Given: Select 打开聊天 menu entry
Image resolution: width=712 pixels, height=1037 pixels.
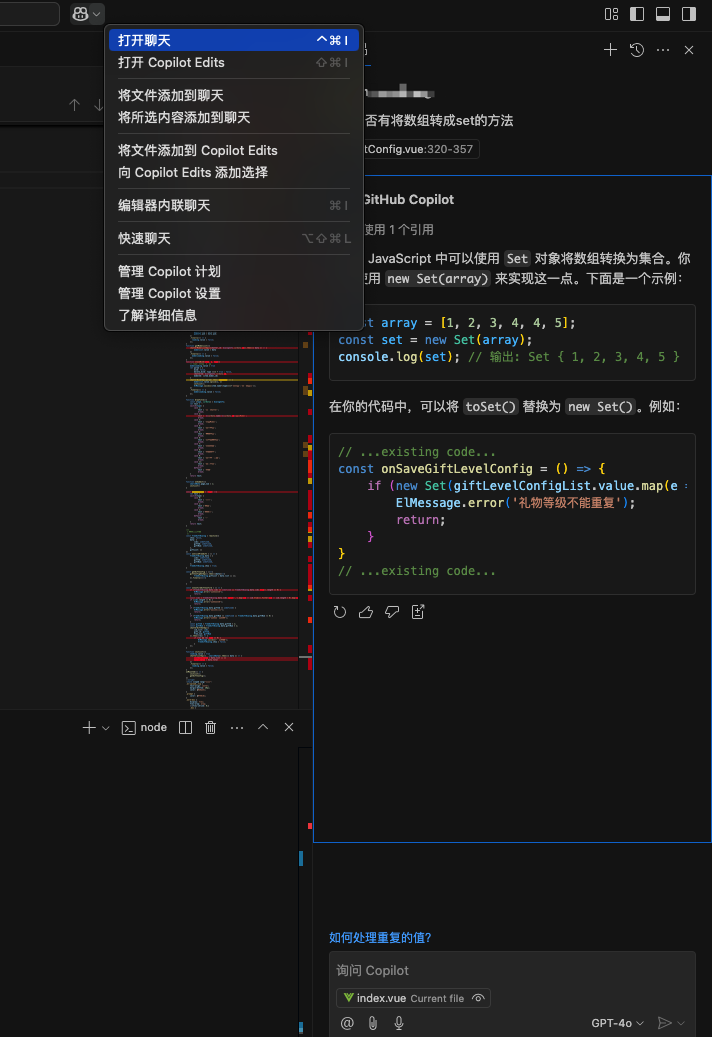Looking at the screenshot, I should [233, 40].
